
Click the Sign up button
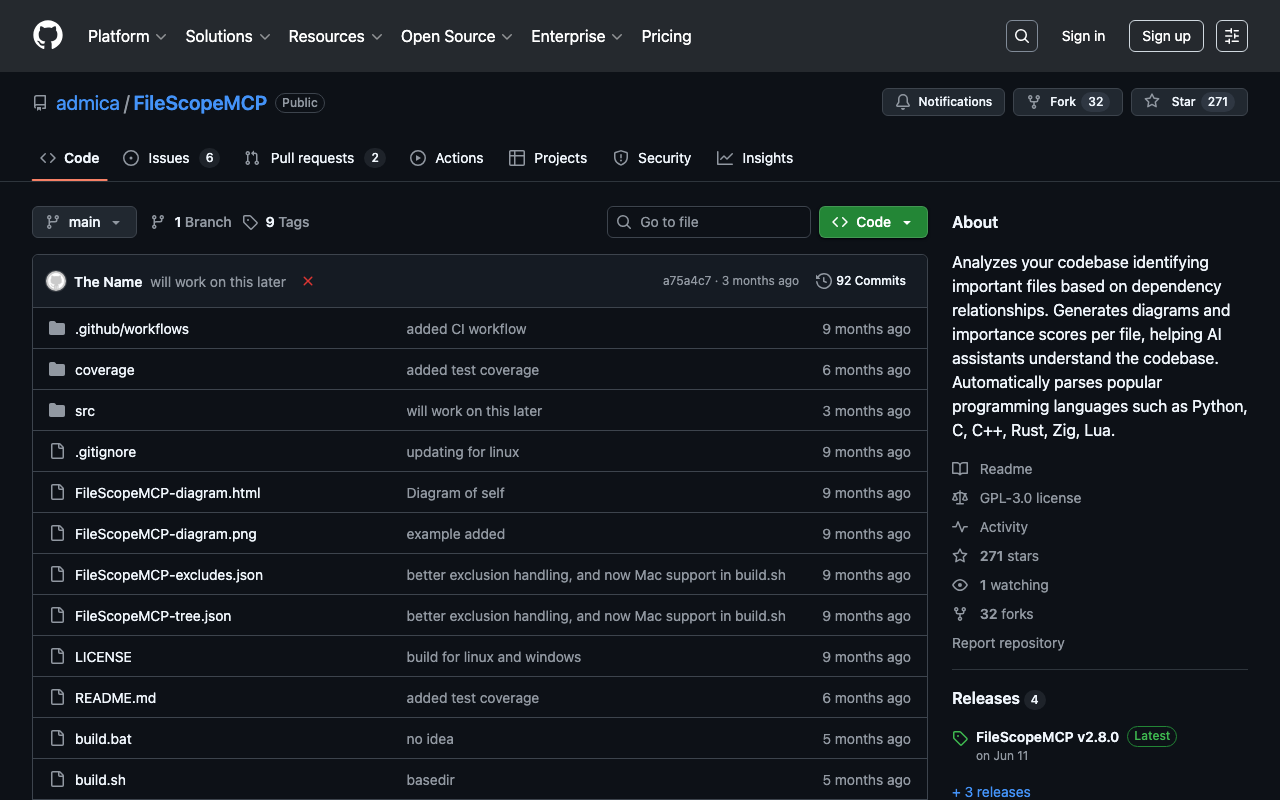pyautogui.click(x=1166, y=36)
